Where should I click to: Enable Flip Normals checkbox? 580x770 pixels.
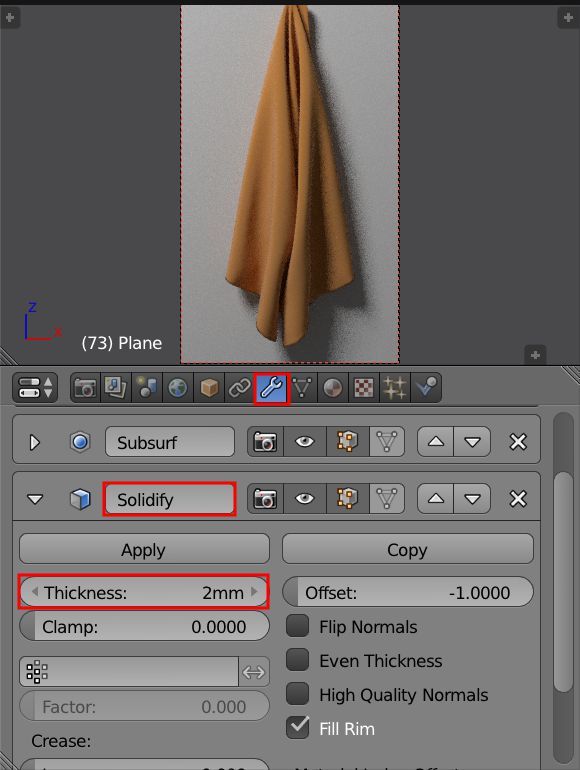point(298,626)
